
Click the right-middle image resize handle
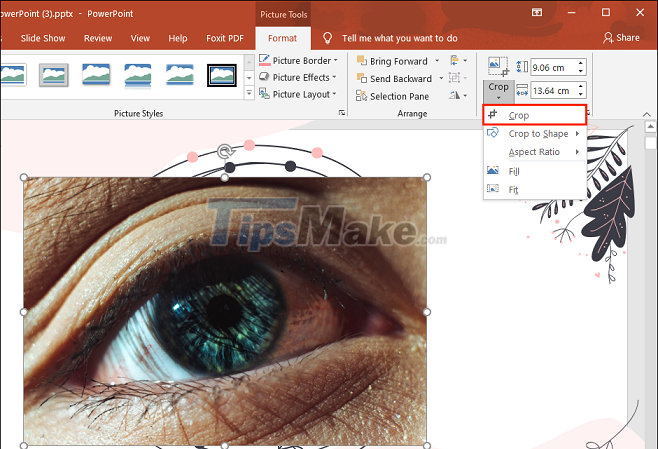(x=427, y=312)
